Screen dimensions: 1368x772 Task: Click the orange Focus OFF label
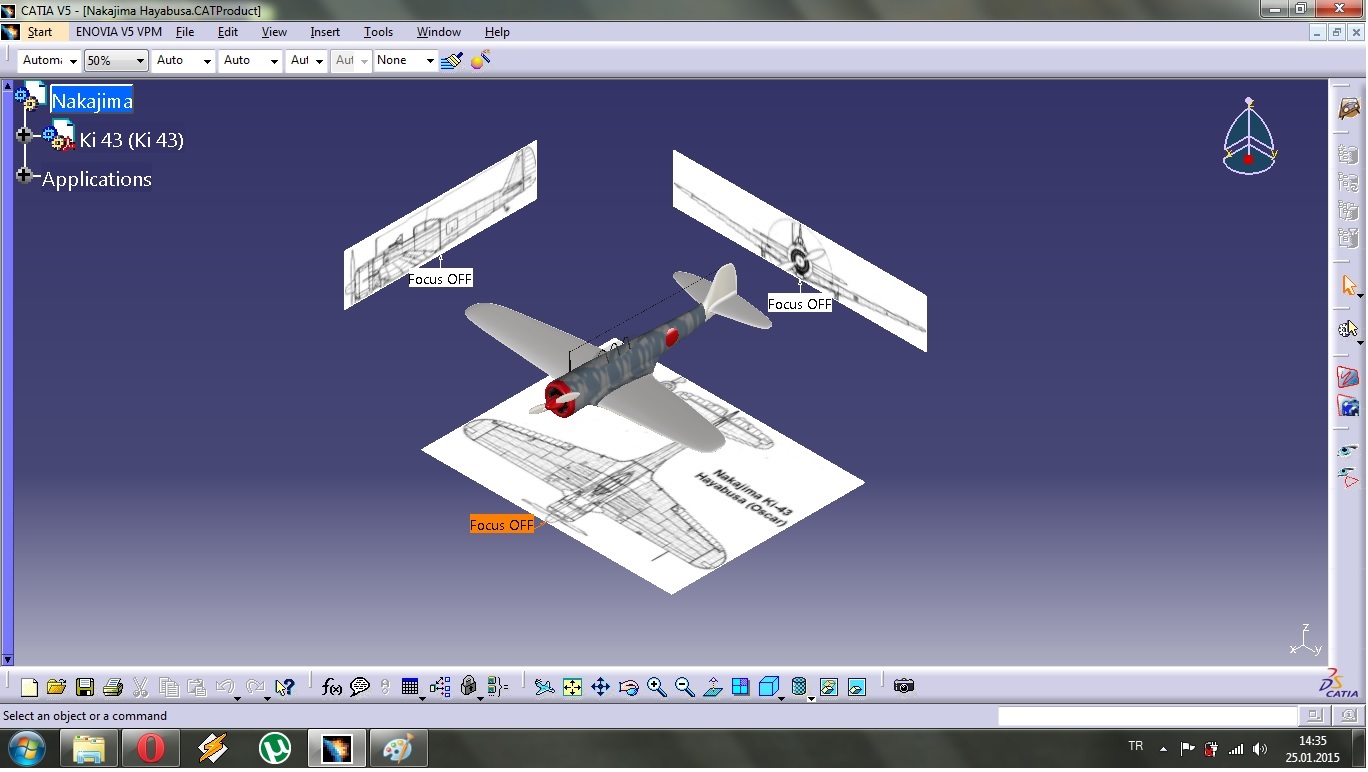coord(502,525)
